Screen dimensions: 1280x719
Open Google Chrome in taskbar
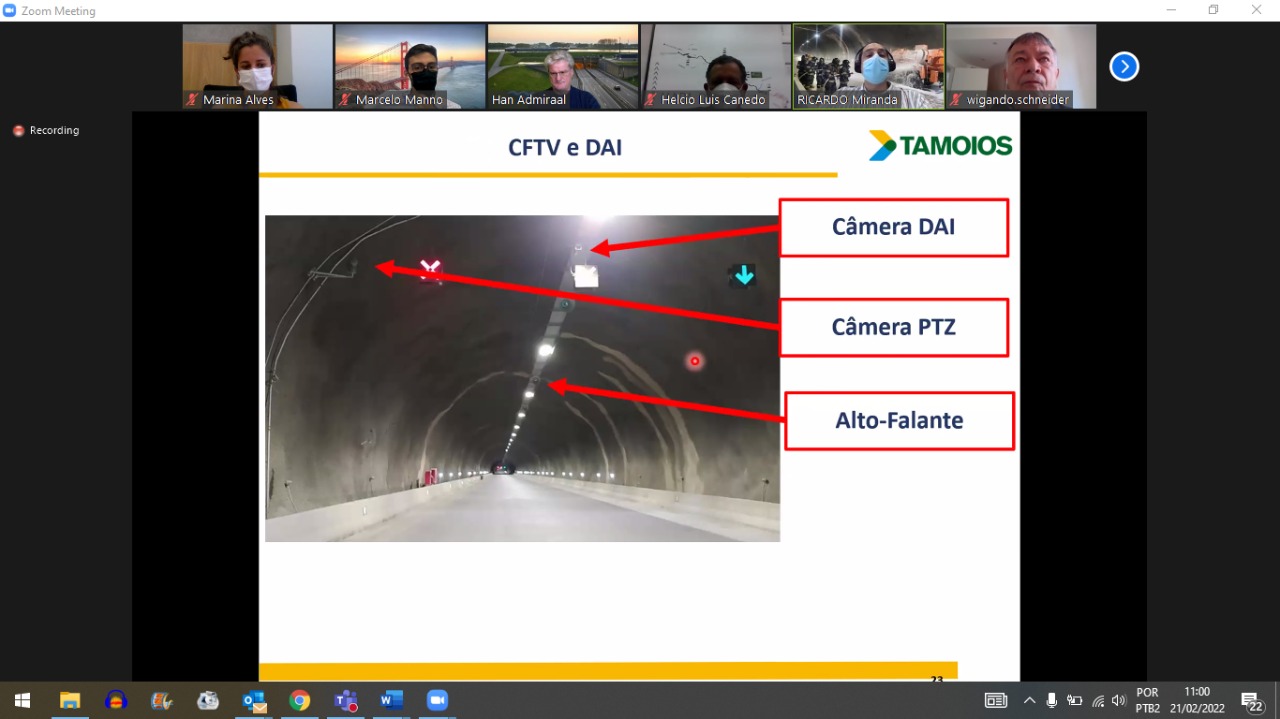coord(300,700)
